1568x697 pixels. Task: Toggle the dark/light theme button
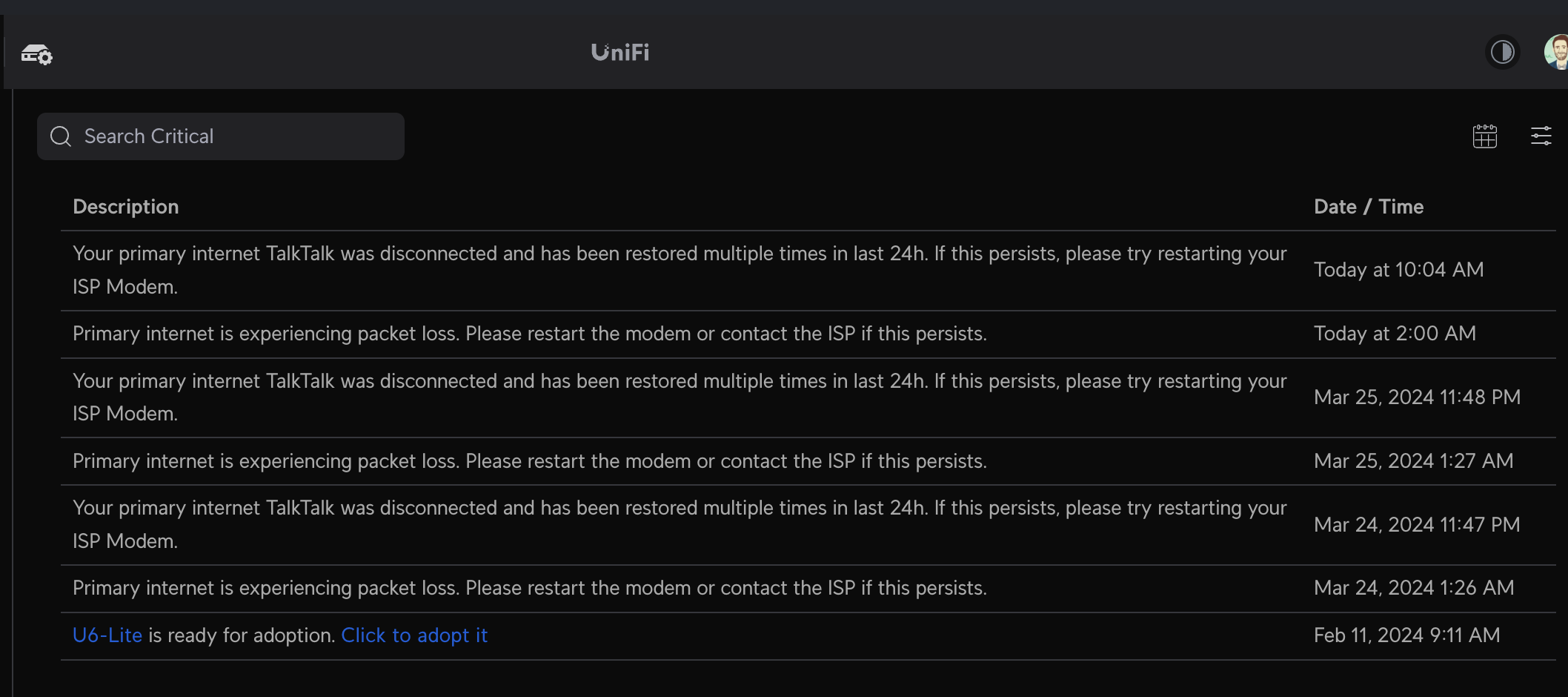click(1502, 53)
